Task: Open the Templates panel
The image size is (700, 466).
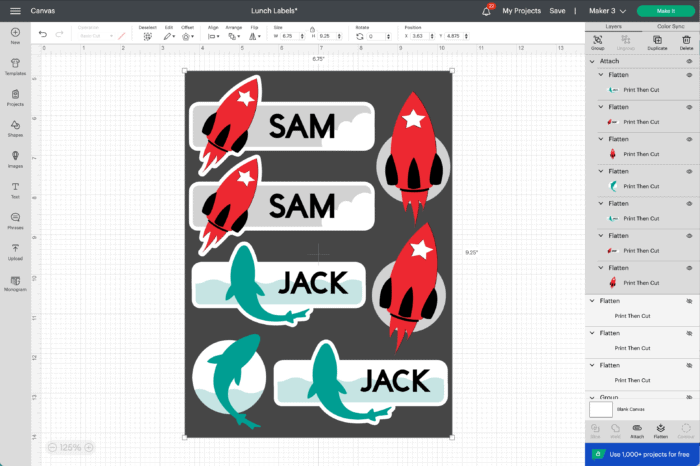Action: point(15,65)
